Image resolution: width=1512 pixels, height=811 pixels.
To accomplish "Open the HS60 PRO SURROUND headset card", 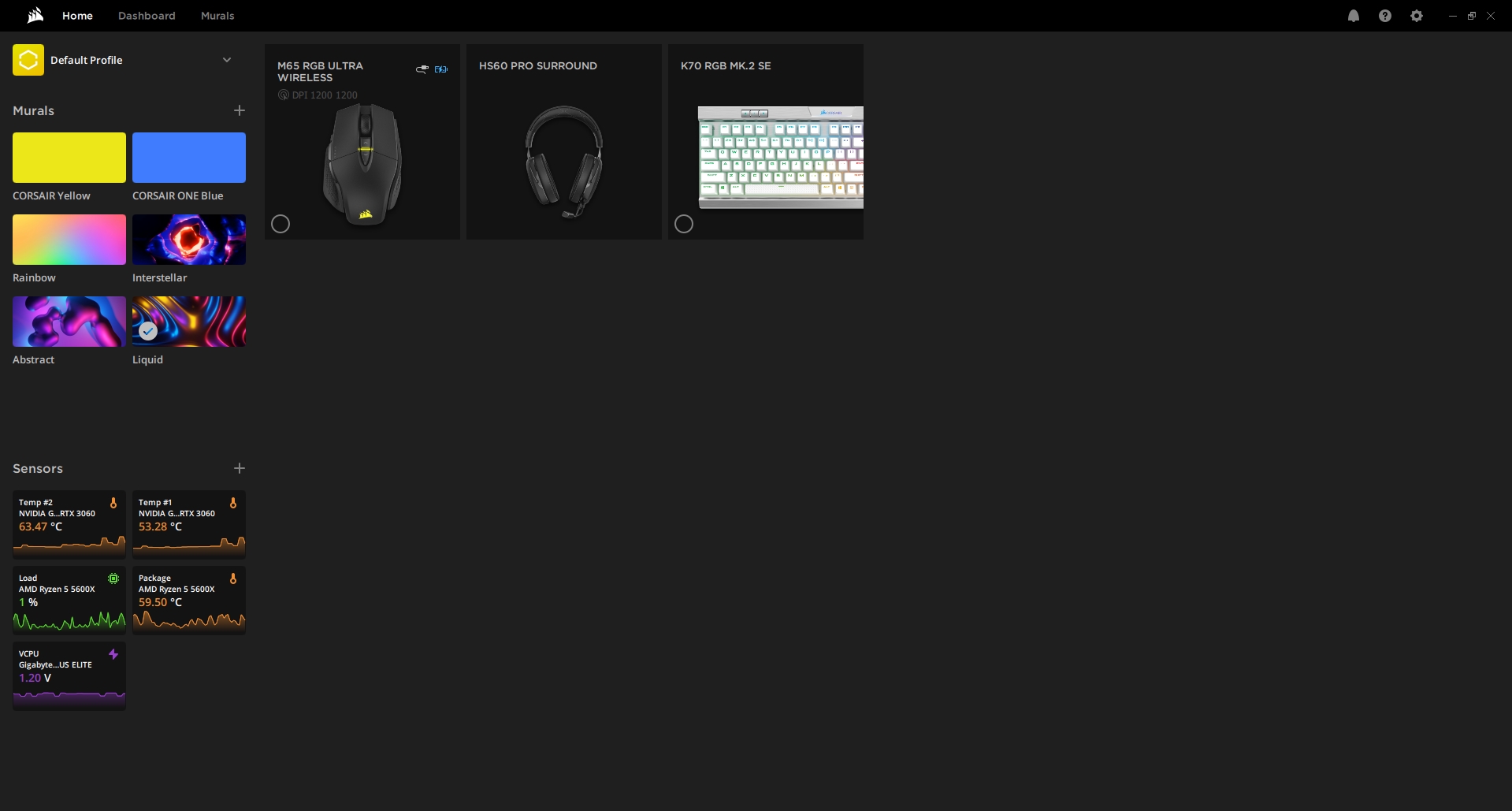I will [564, 142].
